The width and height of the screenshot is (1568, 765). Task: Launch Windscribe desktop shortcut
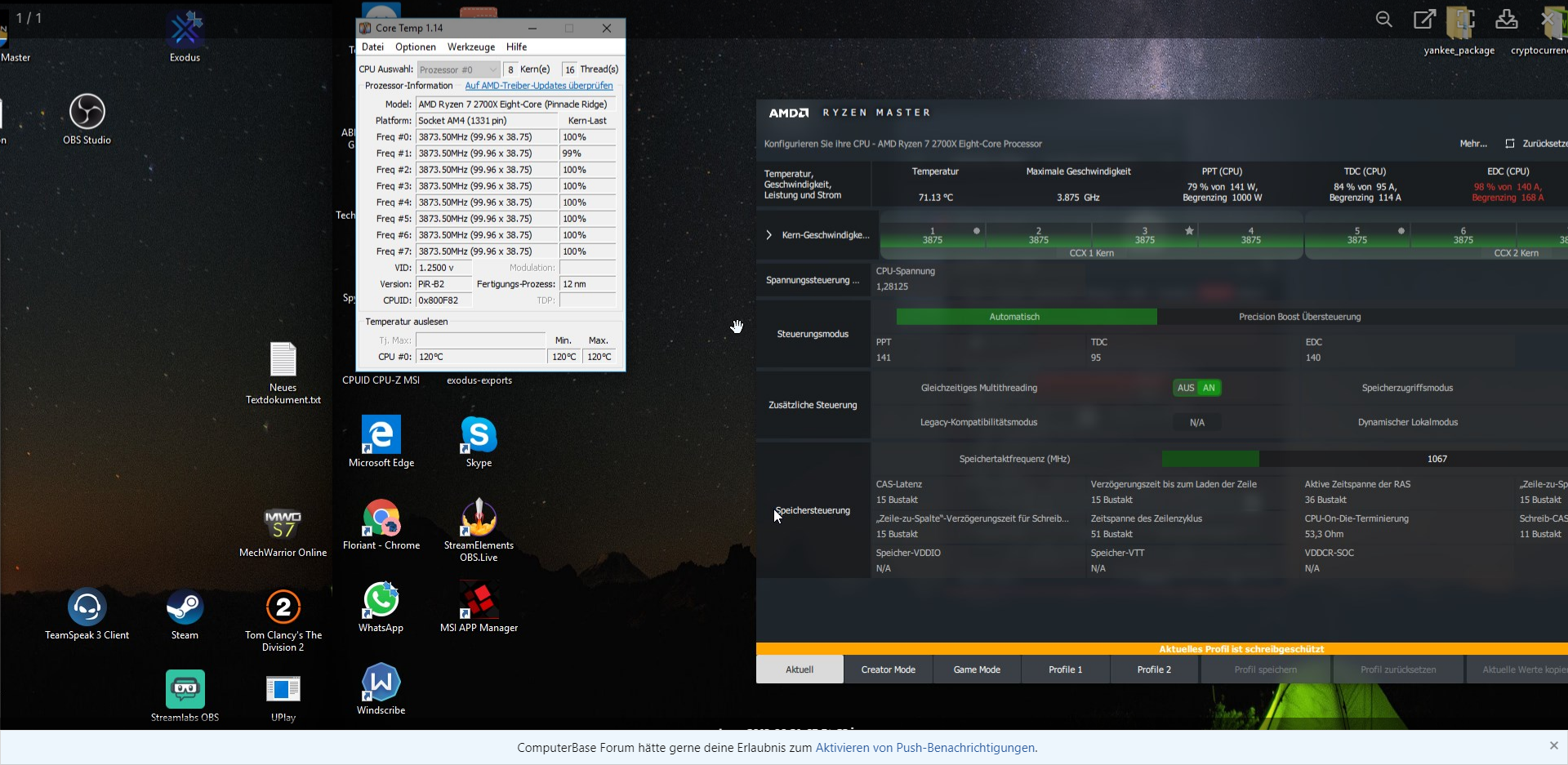pyautogui.click(x=381, y=689)
